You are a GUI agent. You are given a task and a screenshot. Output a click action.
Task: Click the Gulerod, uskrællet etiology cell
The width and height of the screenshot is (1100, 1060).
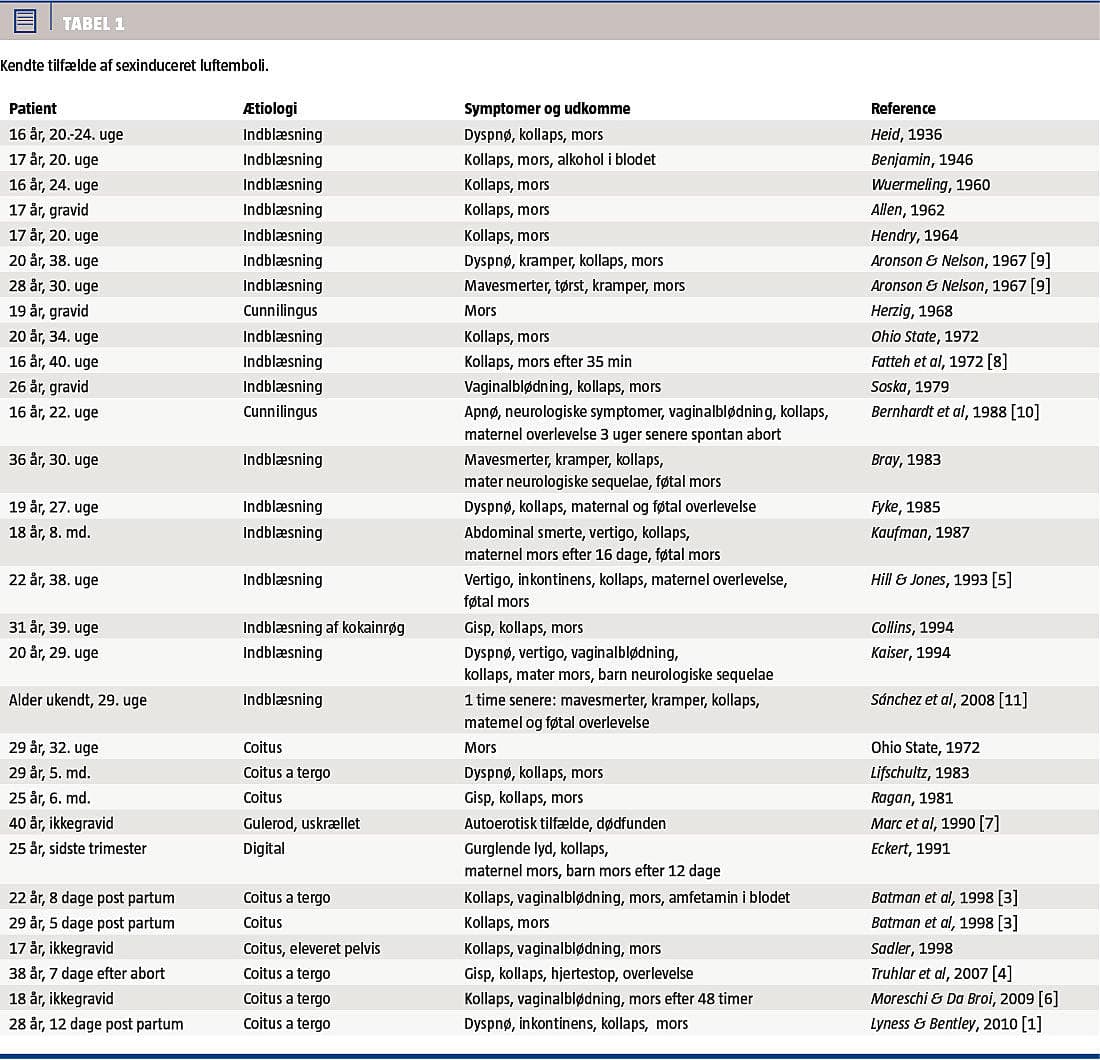301,823
